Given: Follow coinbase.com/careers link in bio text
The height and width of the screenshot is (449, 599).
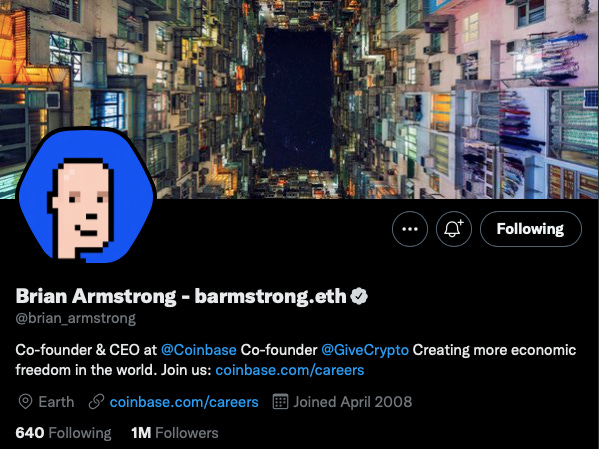Looking at the screenshot, I should (x=290, y=370).
